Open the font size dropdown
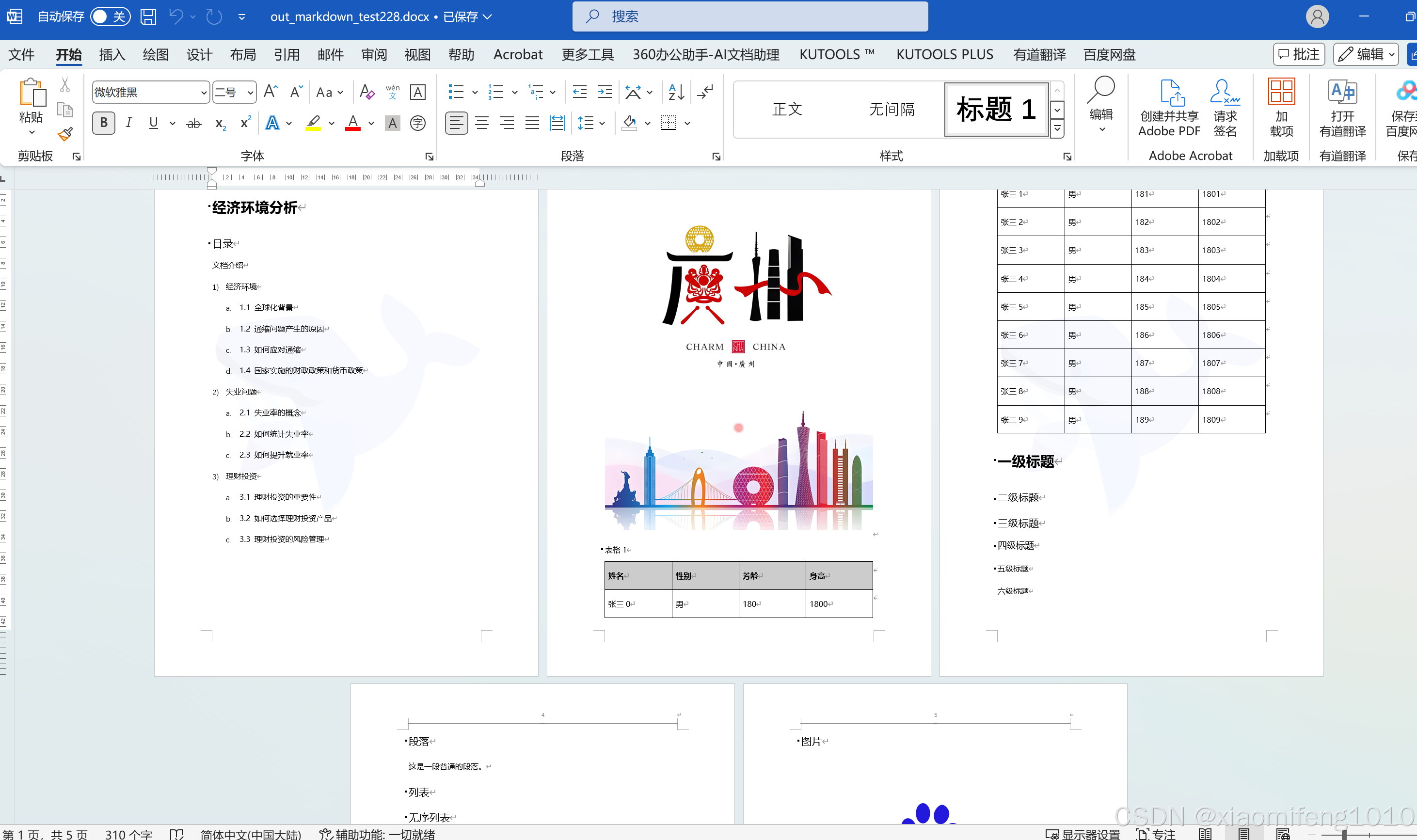 point(250,92)
